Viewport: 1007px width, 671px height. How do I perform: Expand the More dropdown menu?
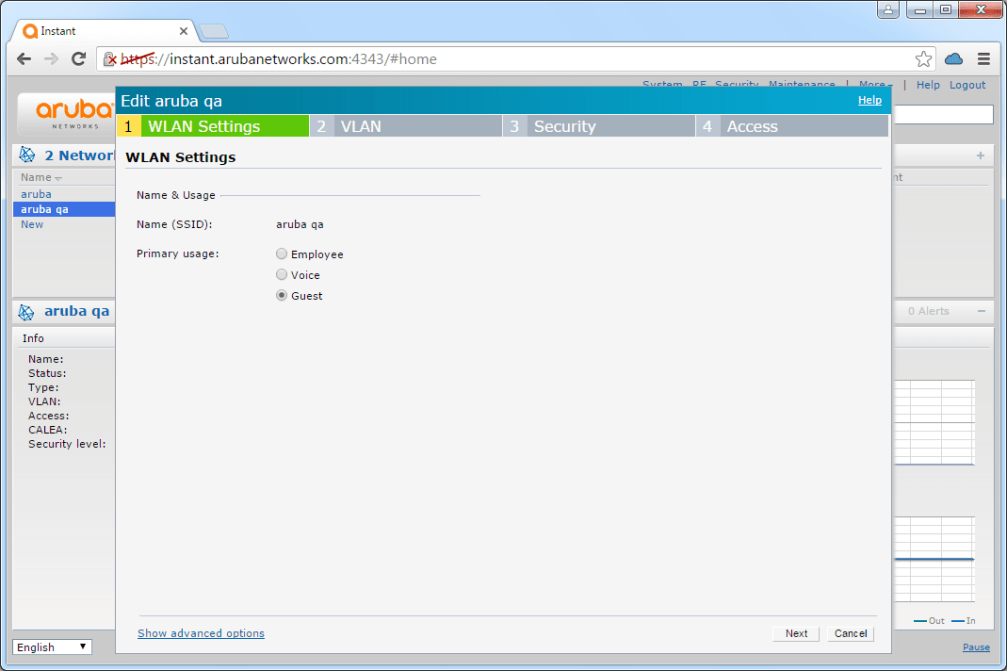[874, 85]
